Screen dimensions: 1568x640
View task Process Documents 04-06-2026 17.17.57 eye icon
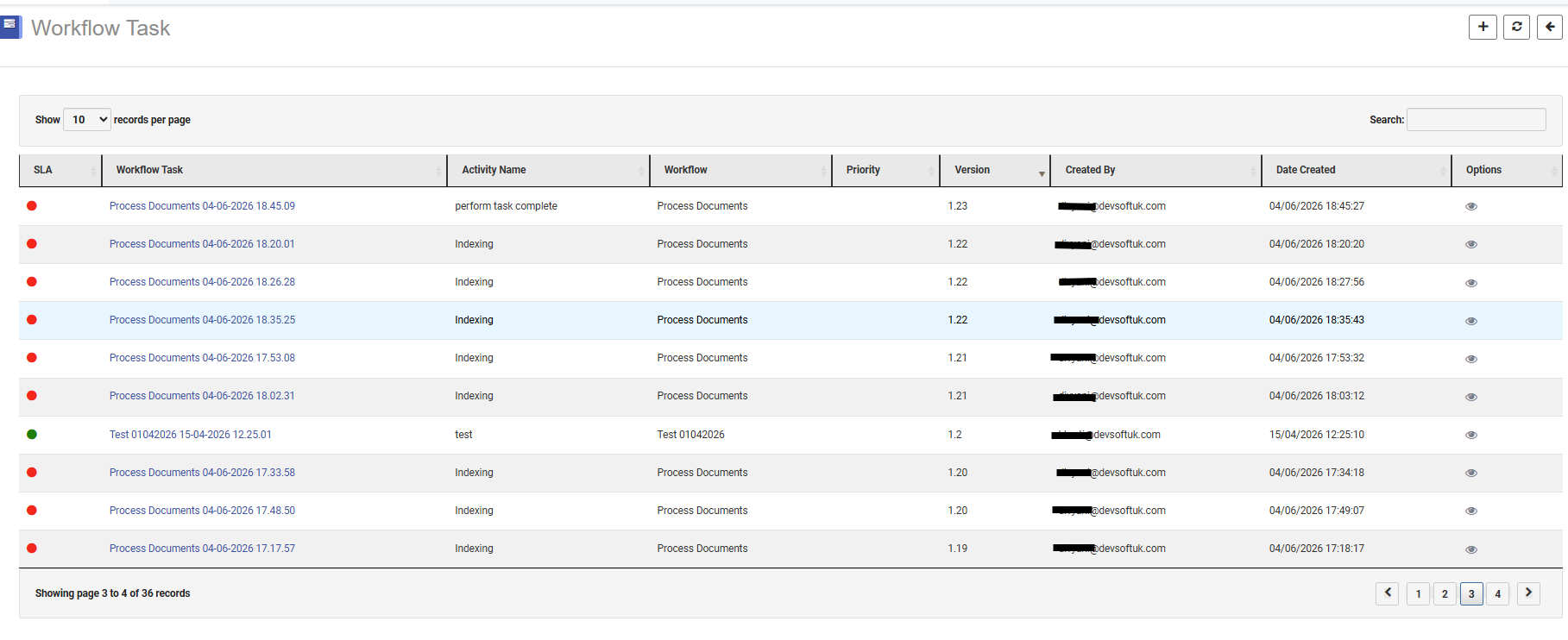point(1471,549)
